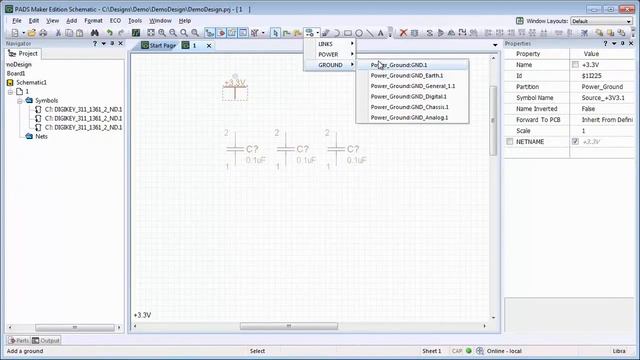Toggle the NETNAME value visibility checkbox
Image resolution: width=640 pixels, height=360 pixels.
(x=575, y=142)
